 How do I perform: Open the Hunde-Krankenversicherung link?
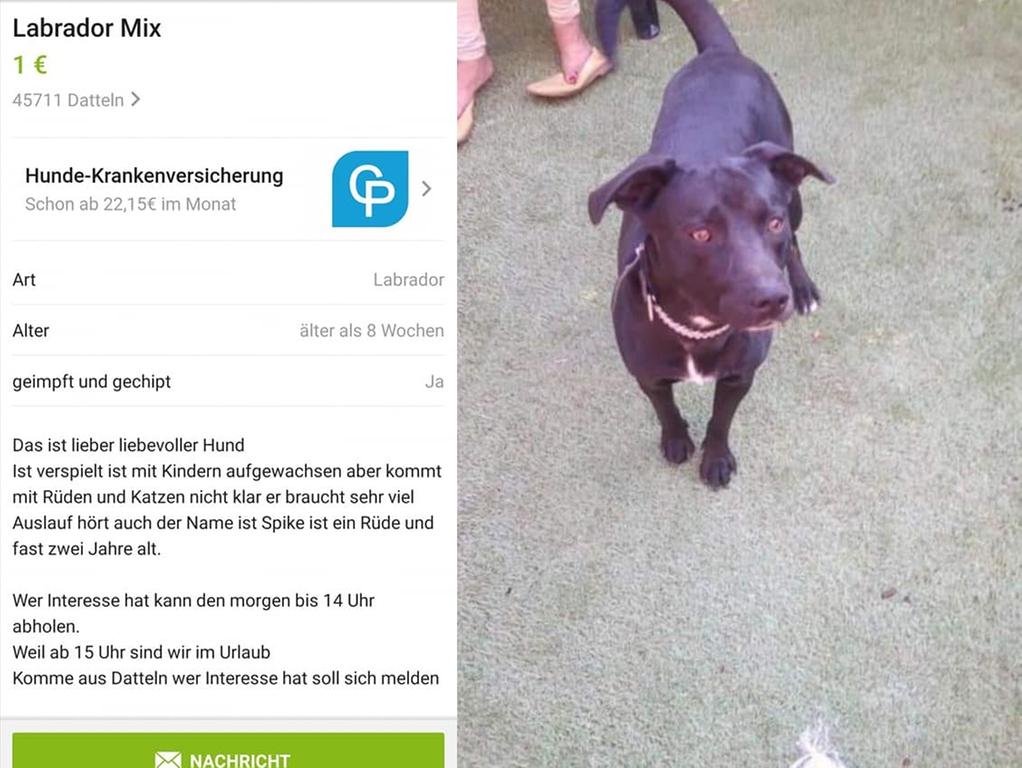[x=154, y=175]
